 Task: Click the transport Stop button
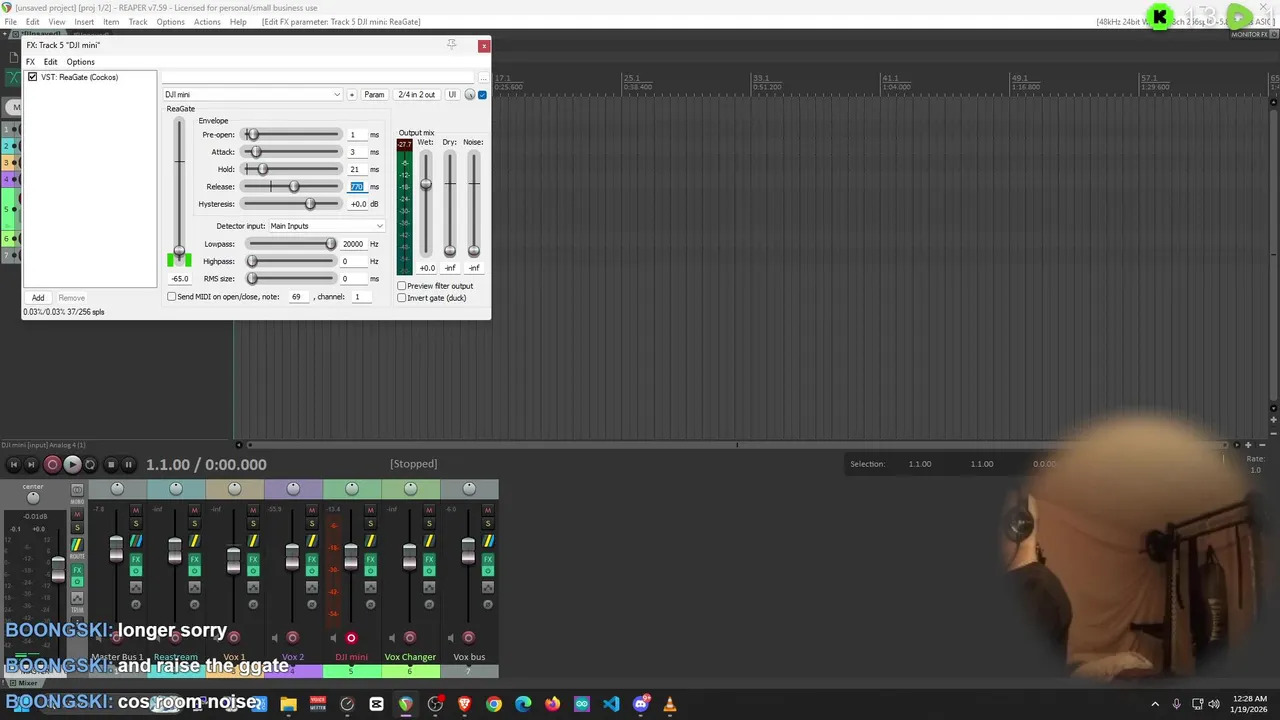tap(110, 464)
